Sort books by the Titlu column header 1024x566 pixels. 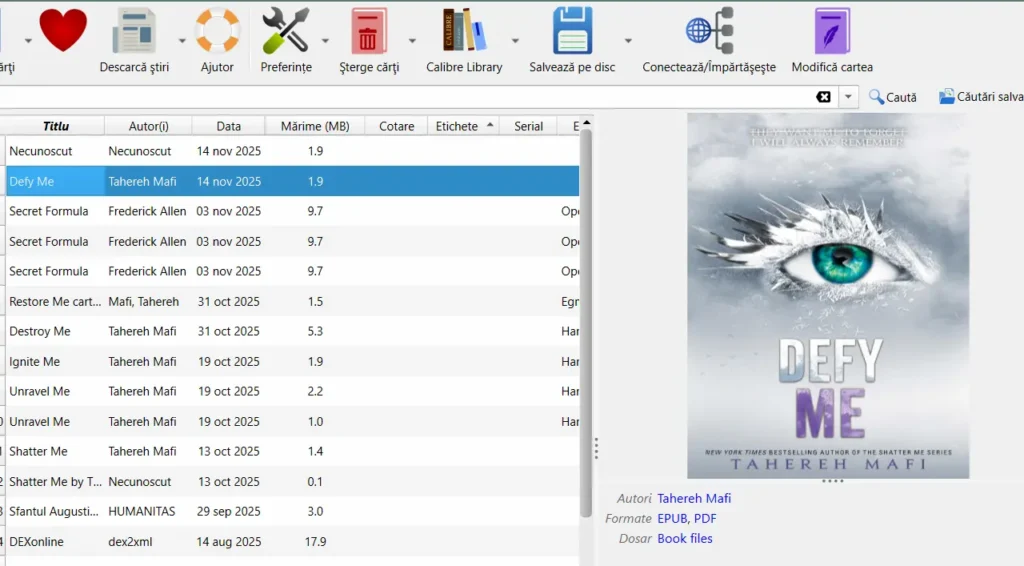56,126
